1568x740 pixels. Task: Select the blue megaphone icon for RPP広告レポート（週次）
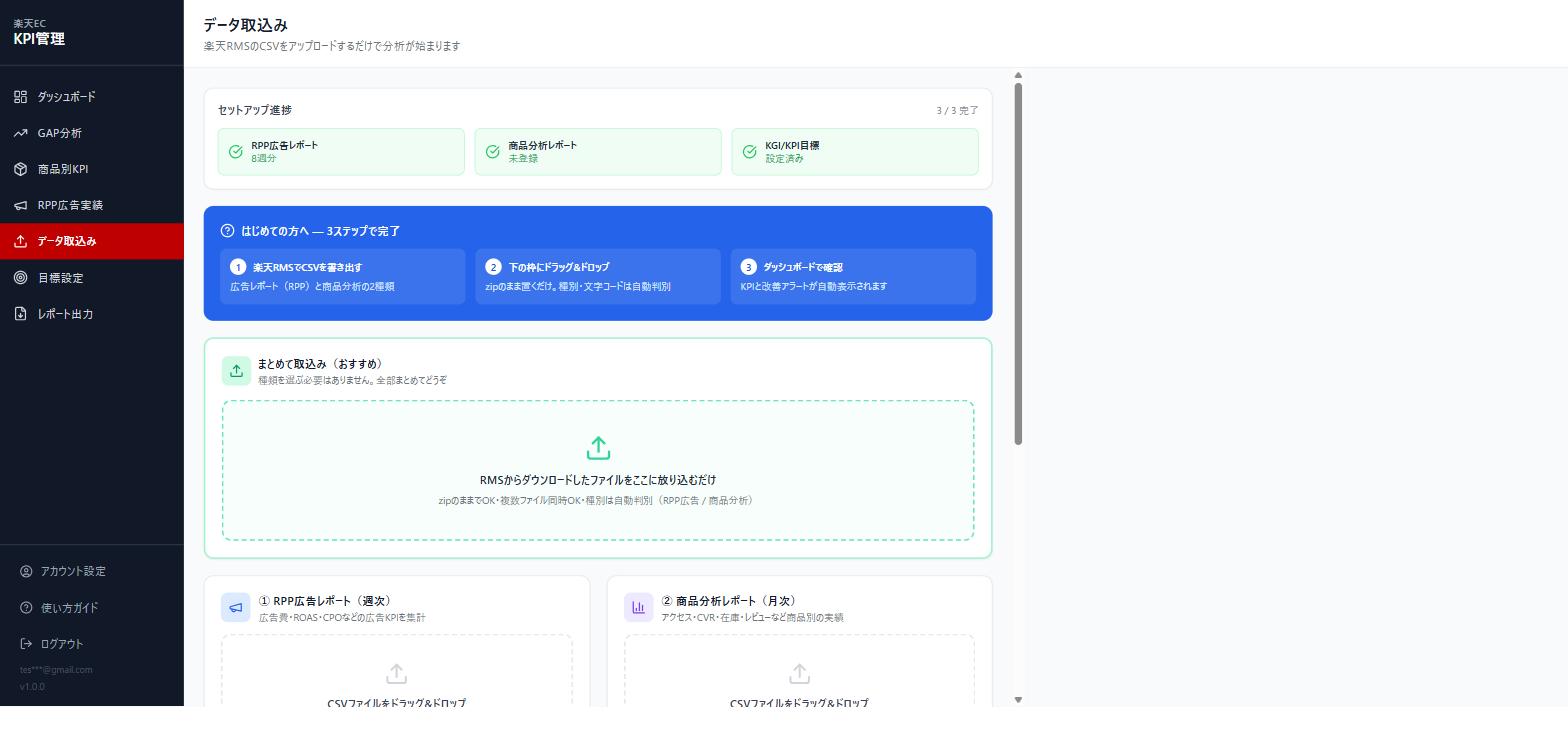236,607
